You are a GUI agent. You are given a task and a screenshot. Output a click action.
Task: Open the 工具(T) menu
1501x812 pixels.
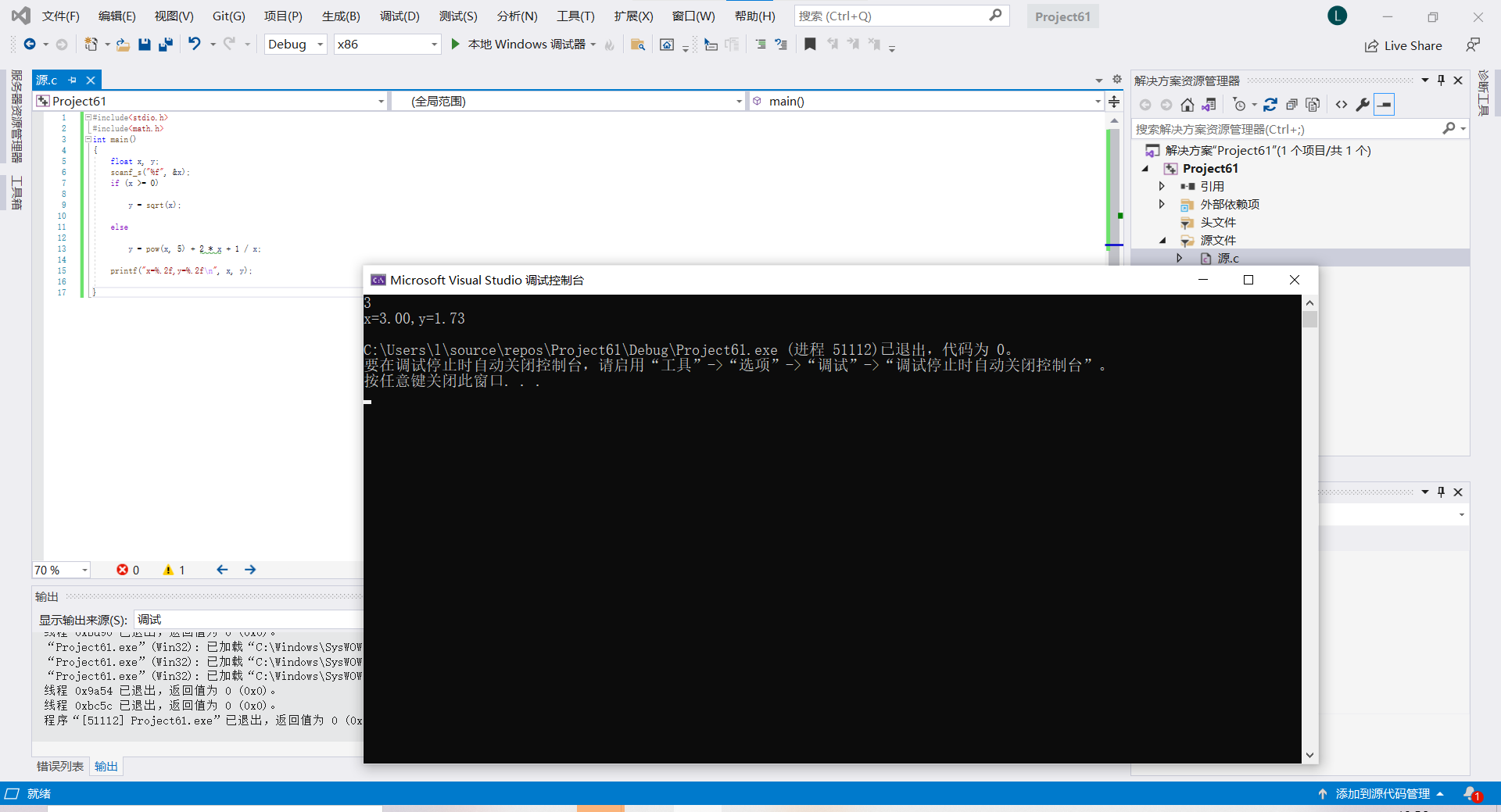click(x=575, y=16)
